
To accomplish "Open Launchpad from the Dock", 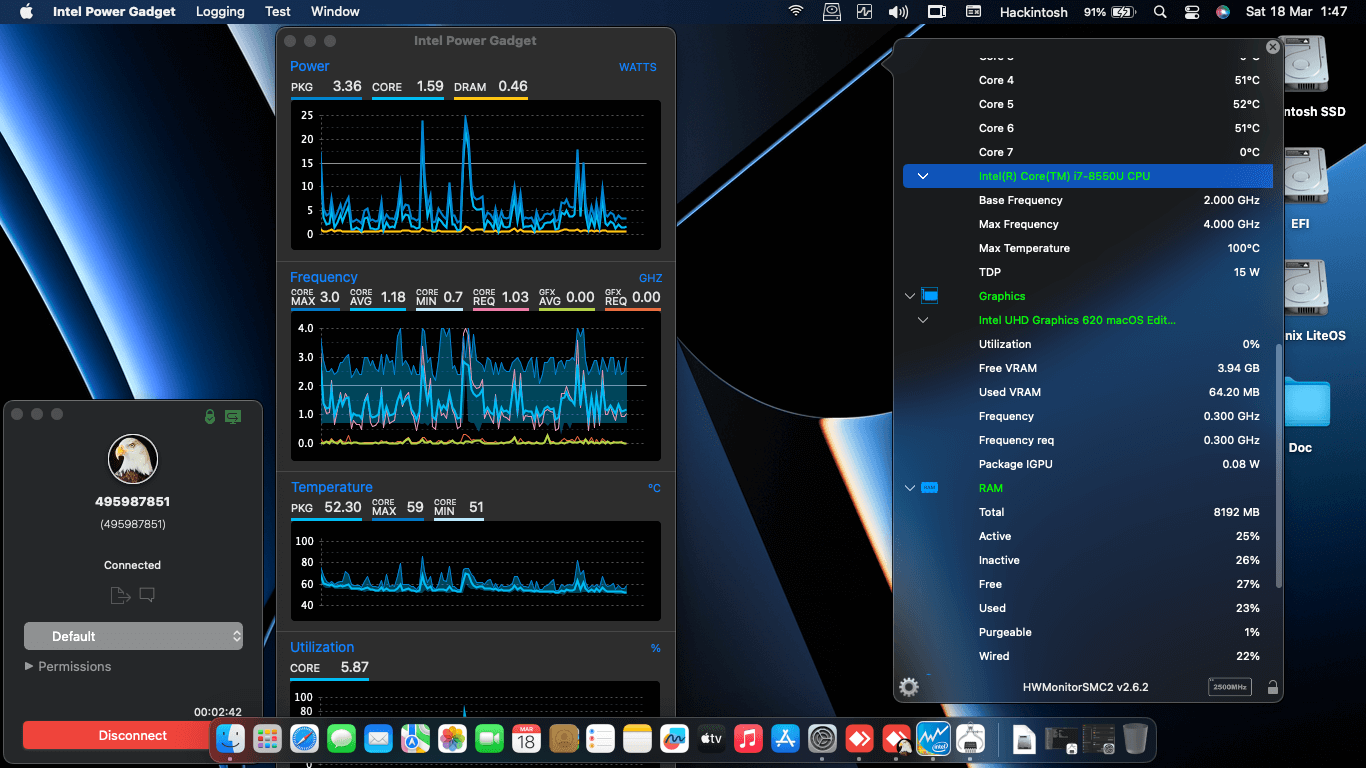I will (267, 739).
